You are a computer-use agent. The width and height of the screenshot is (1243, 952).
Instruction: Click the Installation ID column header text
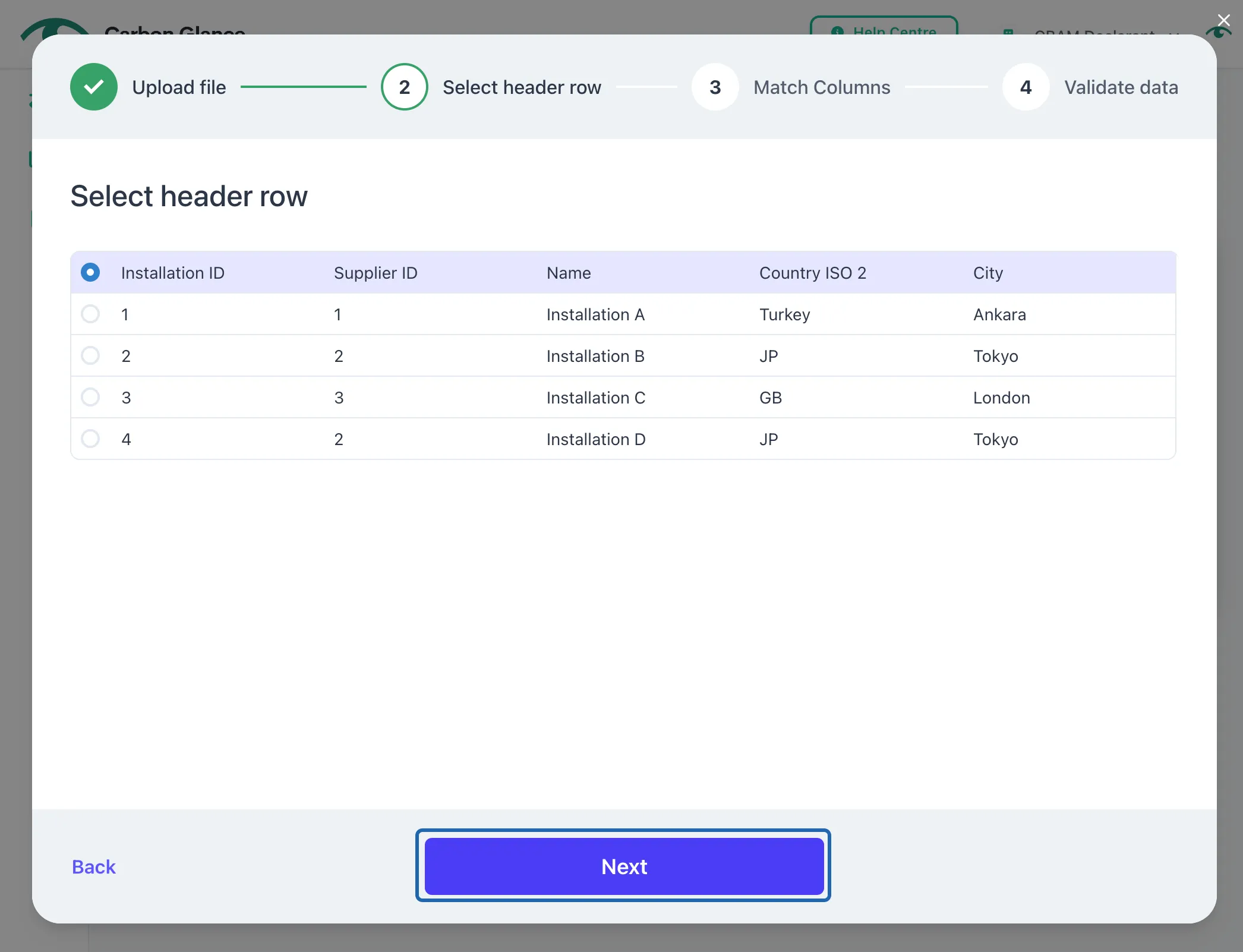pyautogui.click(x=173, y=273)
